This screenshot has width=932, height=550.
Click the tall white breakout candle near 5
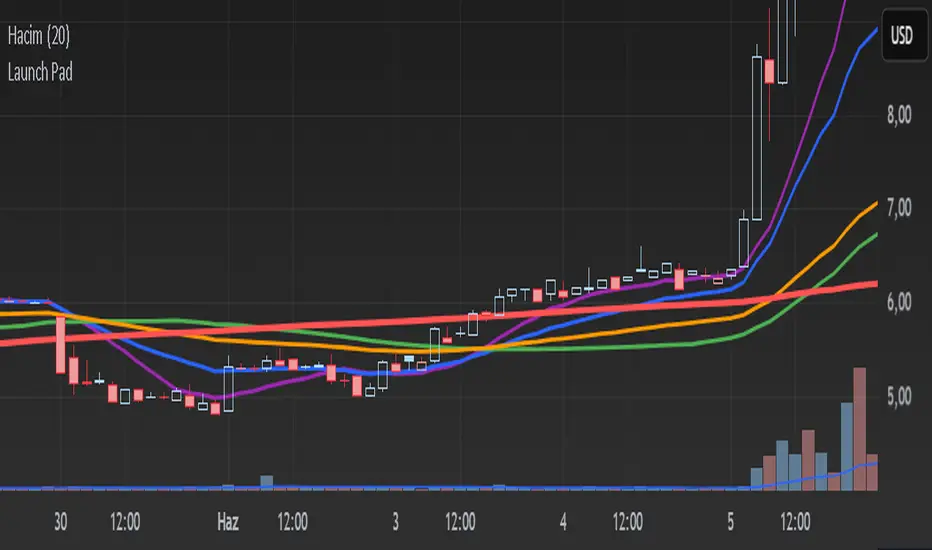point(757,138)
